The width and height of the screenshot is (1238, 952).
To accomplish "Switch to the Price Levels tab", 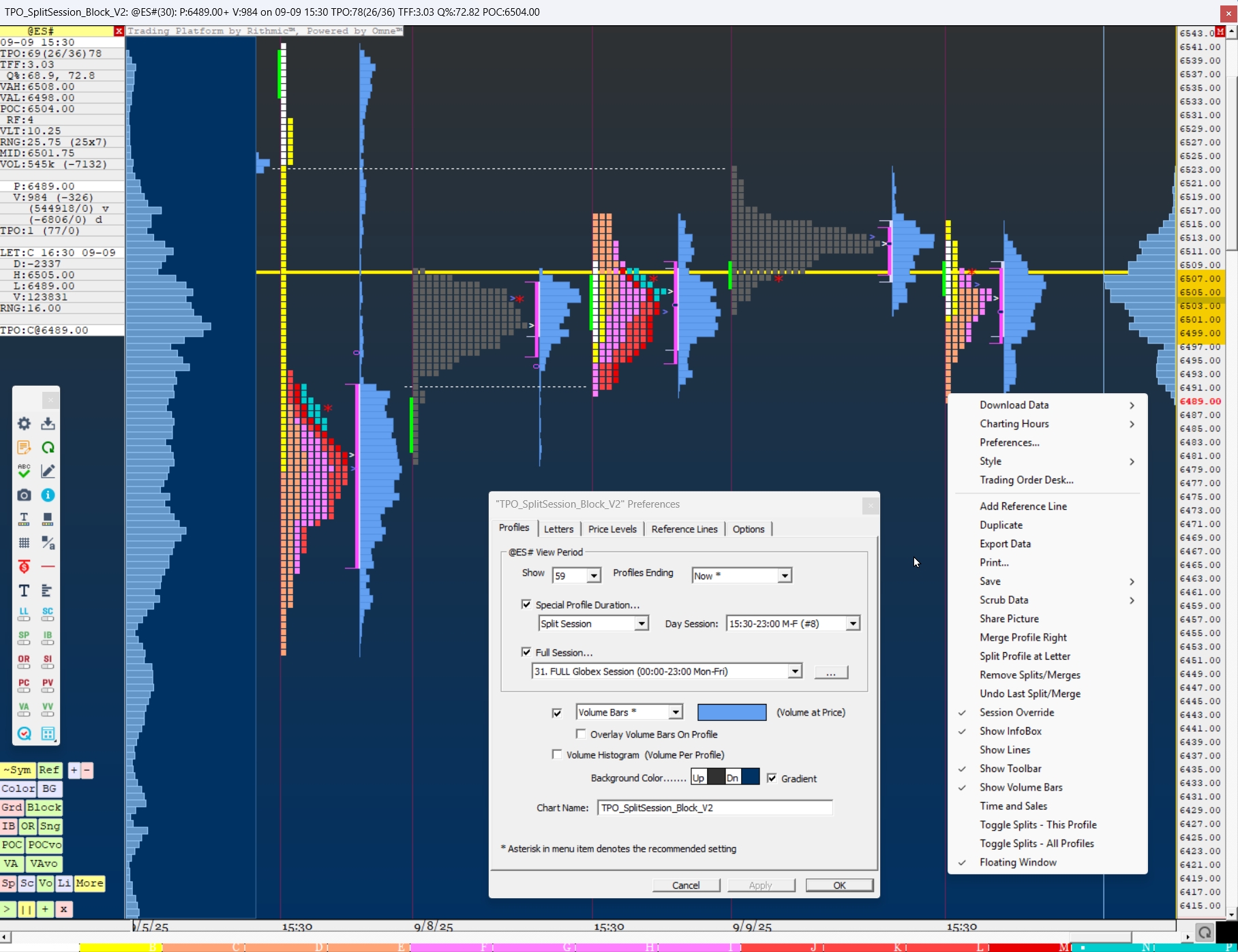I will [x=612, y=529].
